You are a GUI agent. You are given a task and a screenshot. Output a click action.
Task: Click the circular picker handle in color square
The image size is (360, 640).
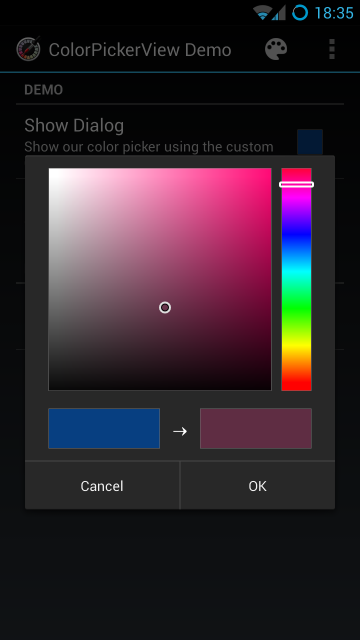click(165, 307)
